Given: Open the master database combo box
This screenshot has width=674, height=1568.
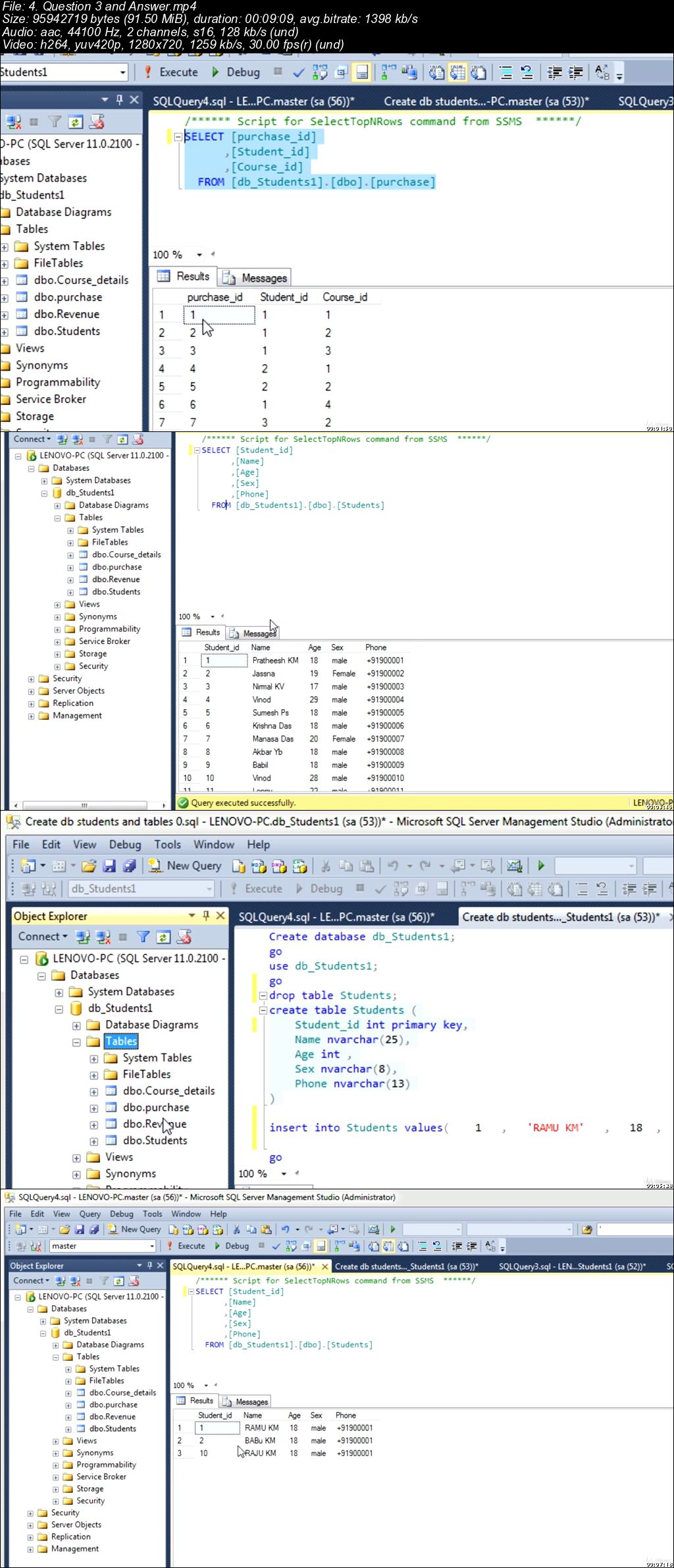Looking at the screenshot, I should [x=103, y=1247].
